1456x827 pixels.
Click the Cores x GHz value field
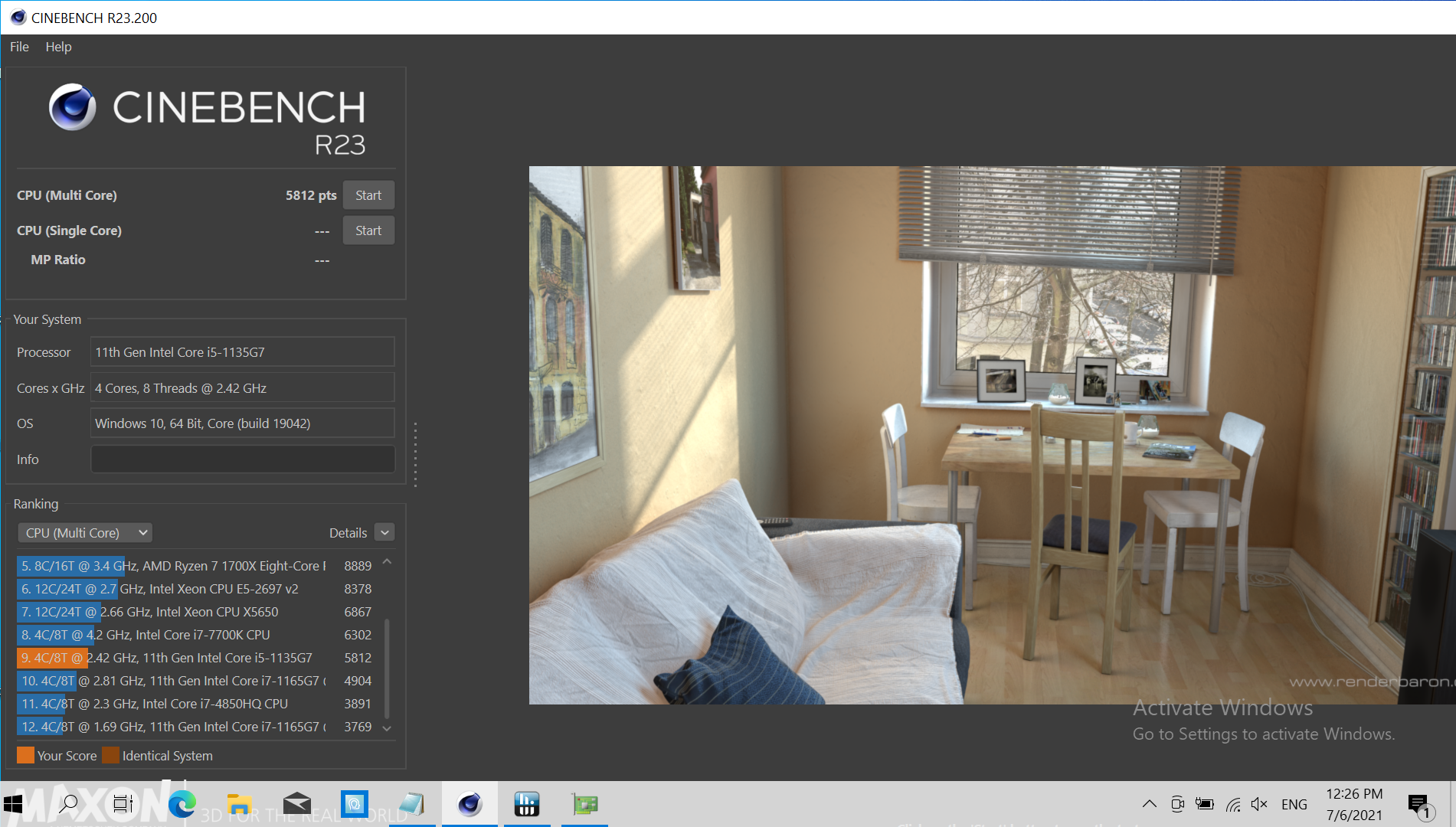pos(243,388)
